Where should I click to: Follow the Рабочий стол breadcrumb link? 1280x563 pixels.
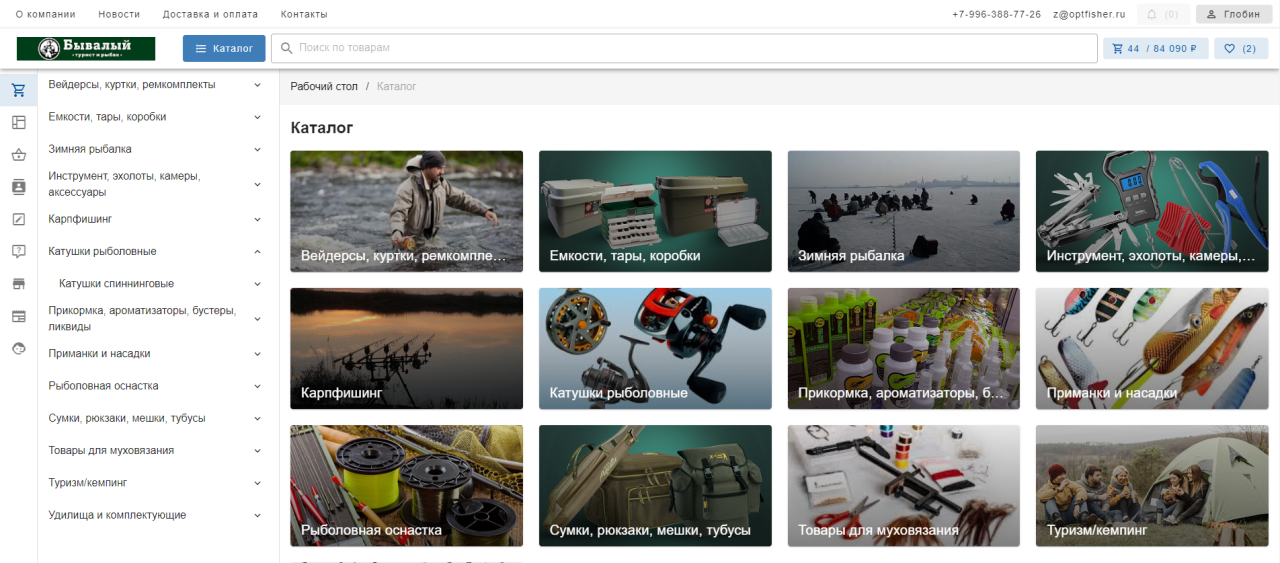(x=324, y=87)
